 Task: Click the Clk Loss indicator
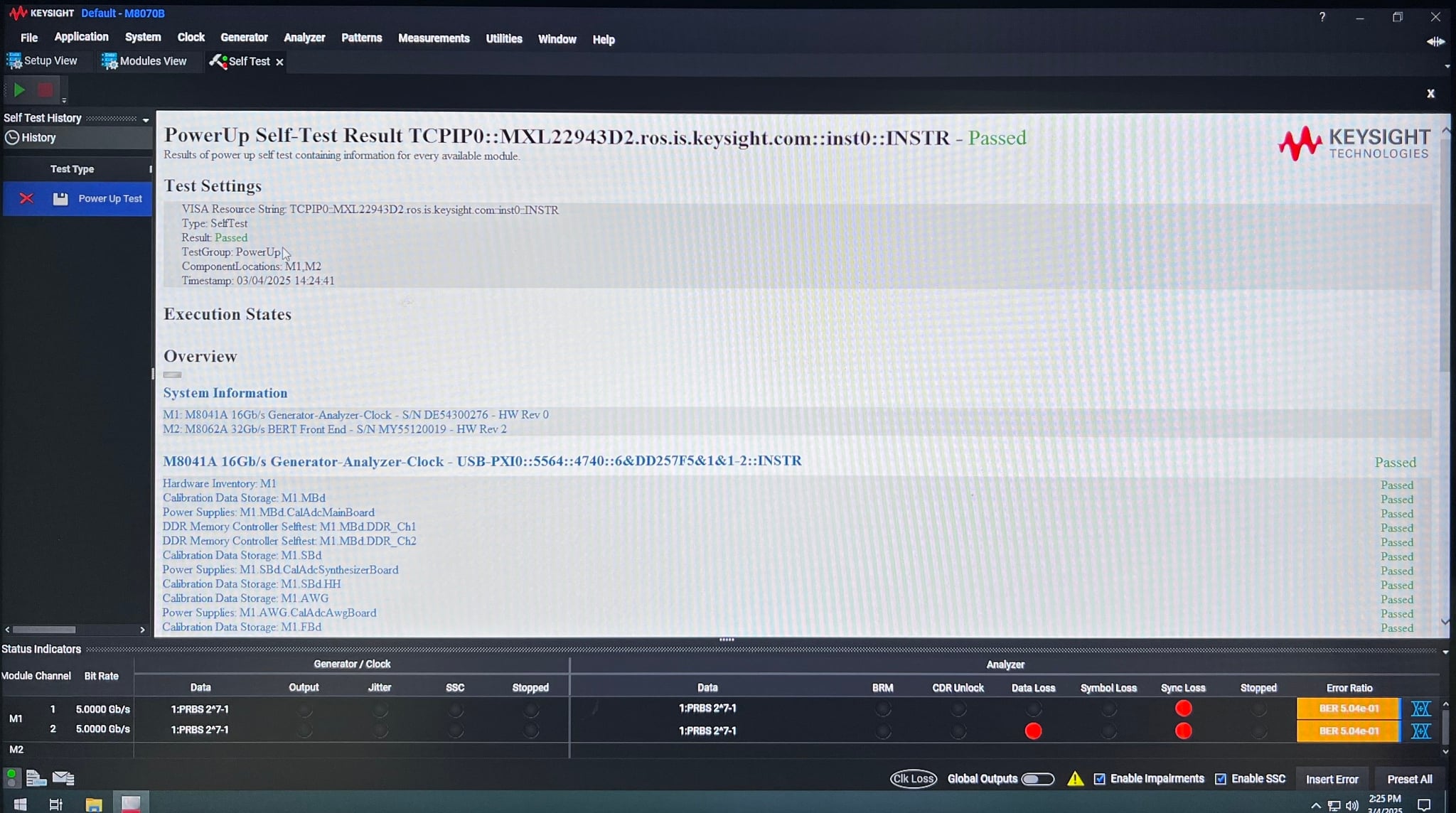(x=913, y=779)
